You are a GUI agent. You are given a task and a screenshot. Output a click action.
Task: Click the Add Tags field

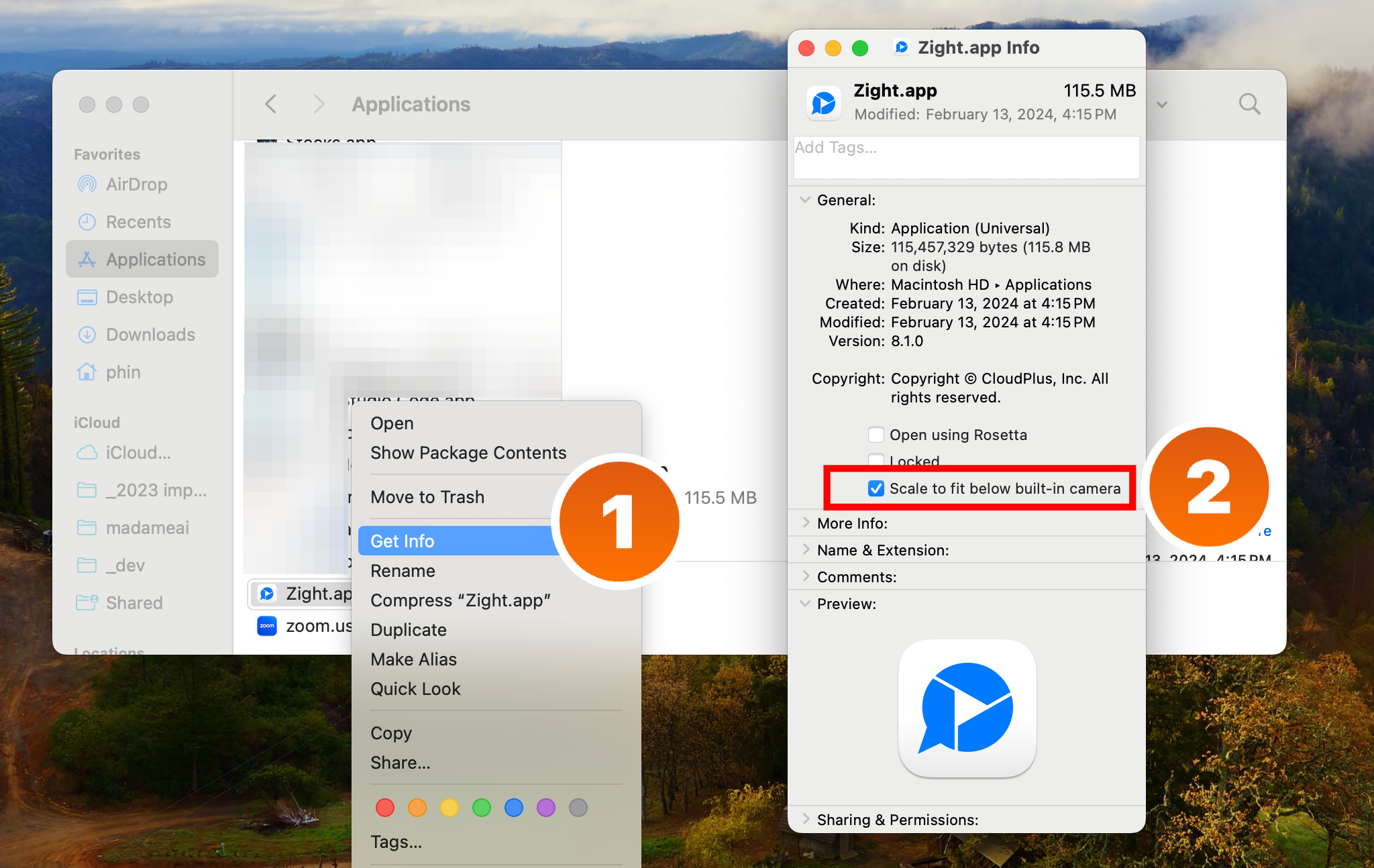[x=966, y=158]
